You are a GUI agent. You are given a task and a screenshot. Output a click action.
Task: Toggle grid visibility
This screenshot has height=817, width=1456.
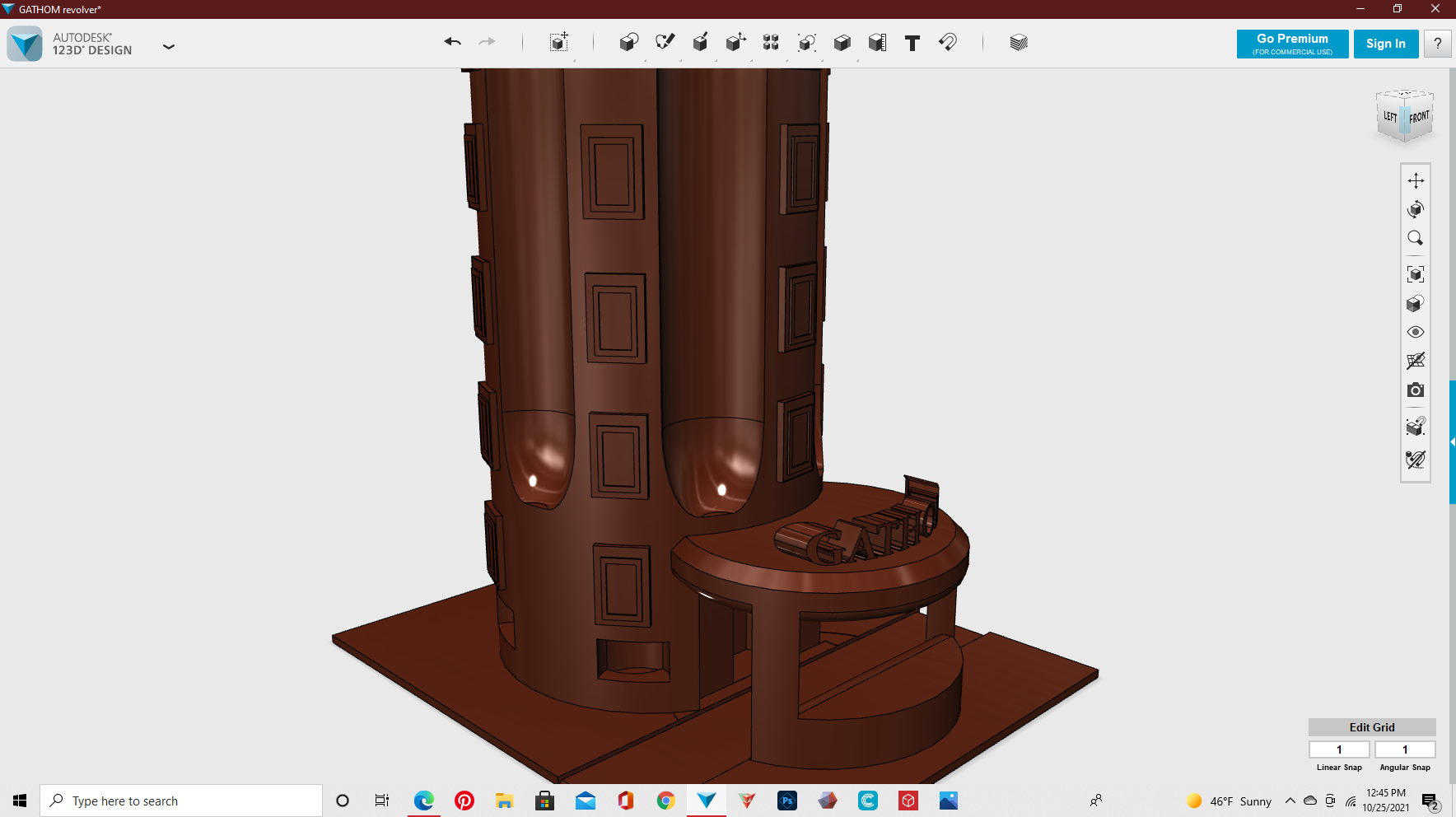[1416, 361]
